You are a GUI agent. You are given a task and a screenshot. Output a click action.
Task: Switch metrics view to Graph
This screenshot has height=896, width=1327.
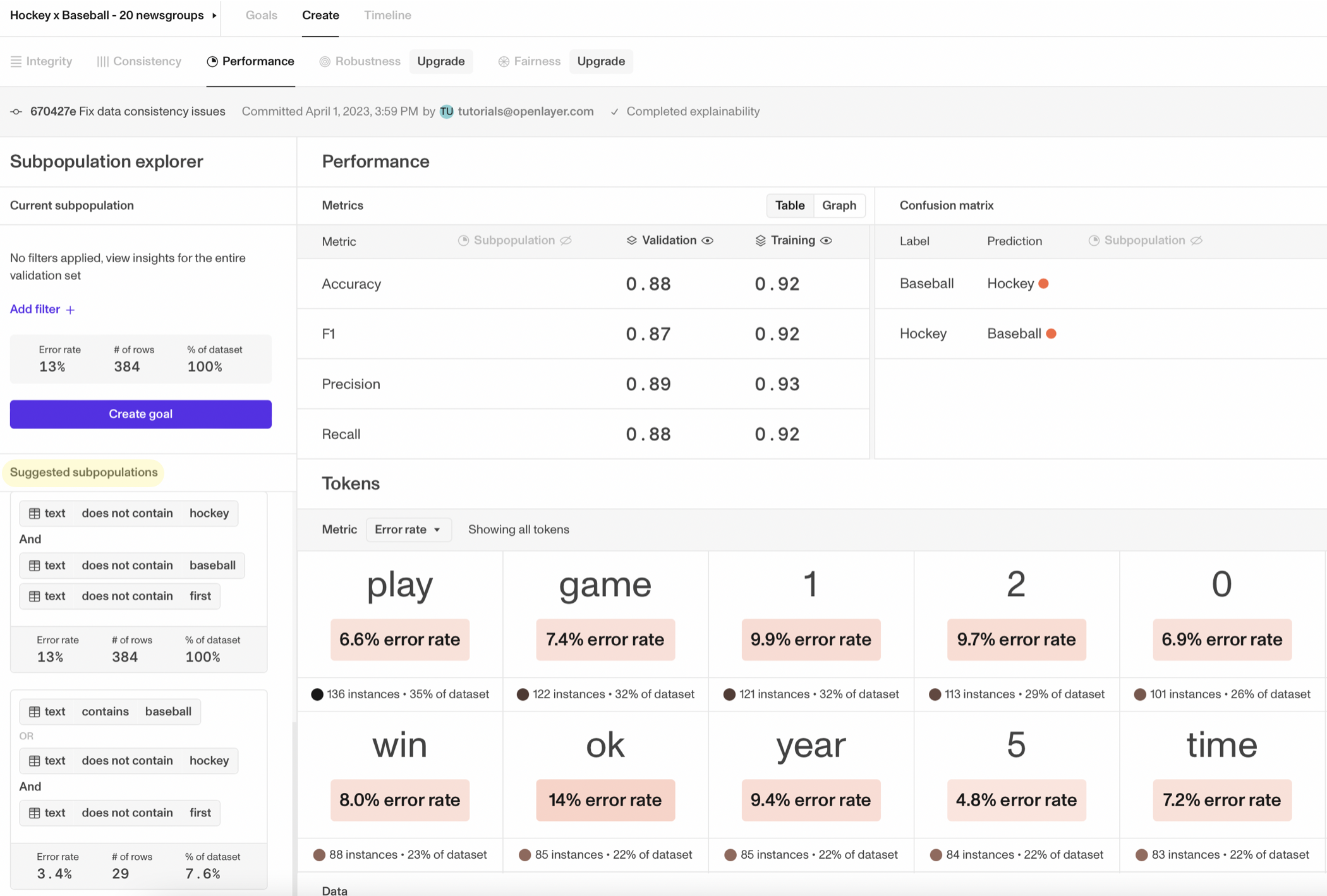click(839, 205)
